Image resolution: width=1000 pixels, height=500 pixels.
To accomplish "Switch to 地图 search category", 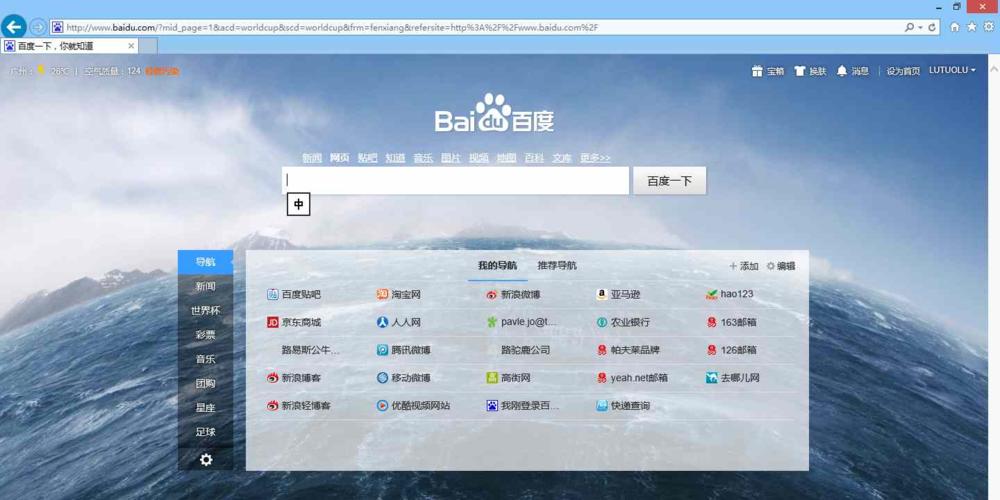I will pos(506,158).
